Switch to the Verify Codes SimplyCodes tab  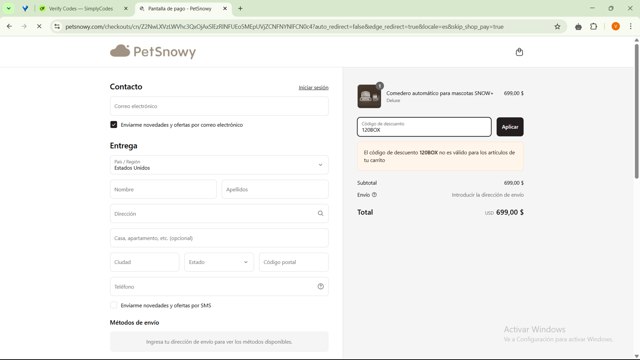(81, 8)
